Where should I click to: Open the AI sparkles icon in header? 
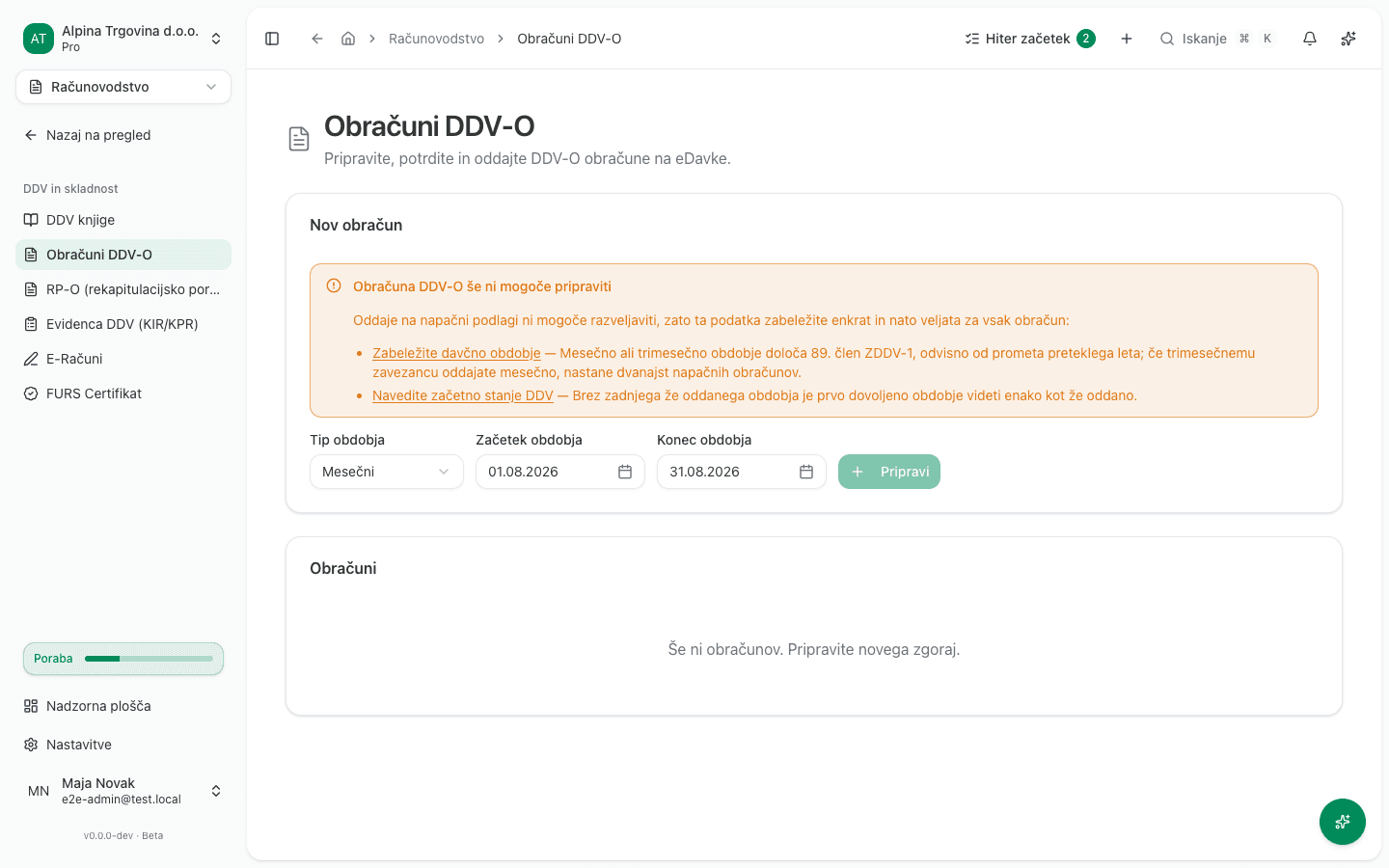[1348, 39]
